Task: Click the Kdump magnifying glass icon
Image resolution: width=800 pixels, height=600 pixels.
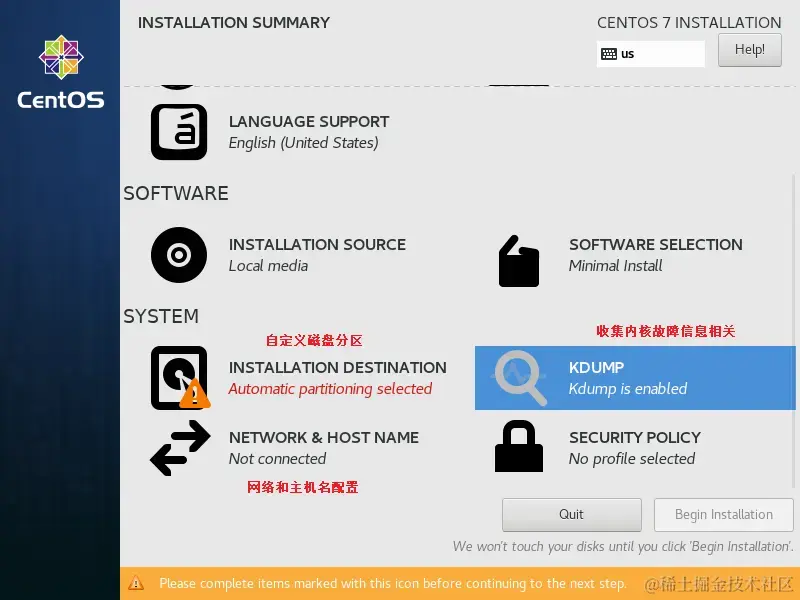Action: [520, 378]
